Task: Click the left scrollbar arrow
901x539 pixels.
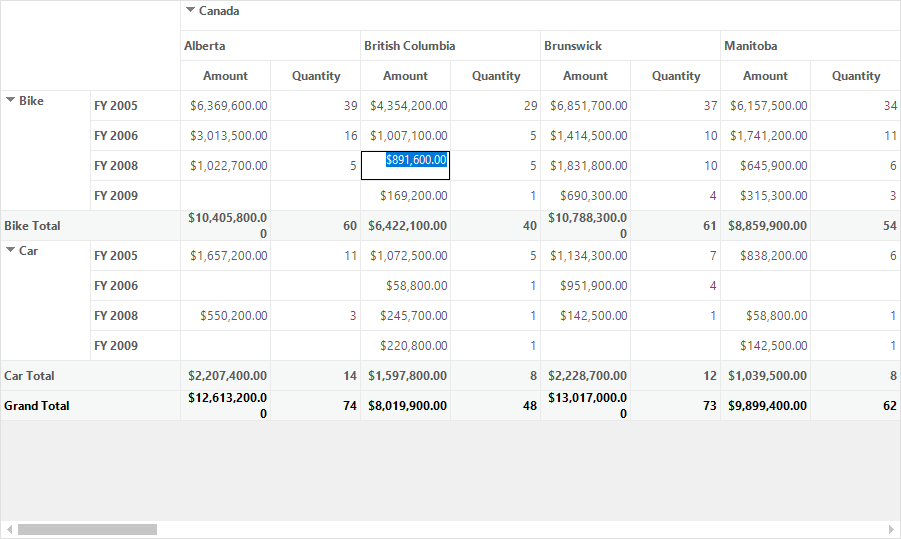Action: click(9, 529)
